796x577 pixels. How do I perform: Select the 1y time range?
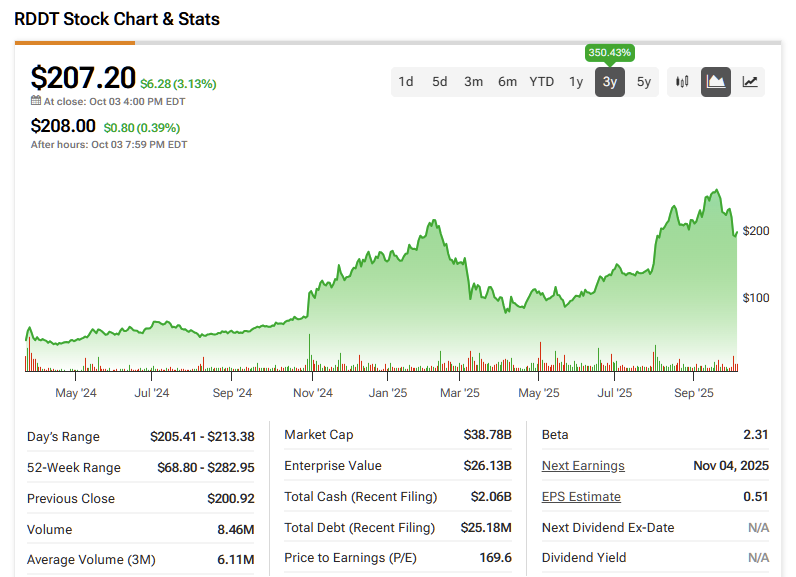click(x=576, y=82)
